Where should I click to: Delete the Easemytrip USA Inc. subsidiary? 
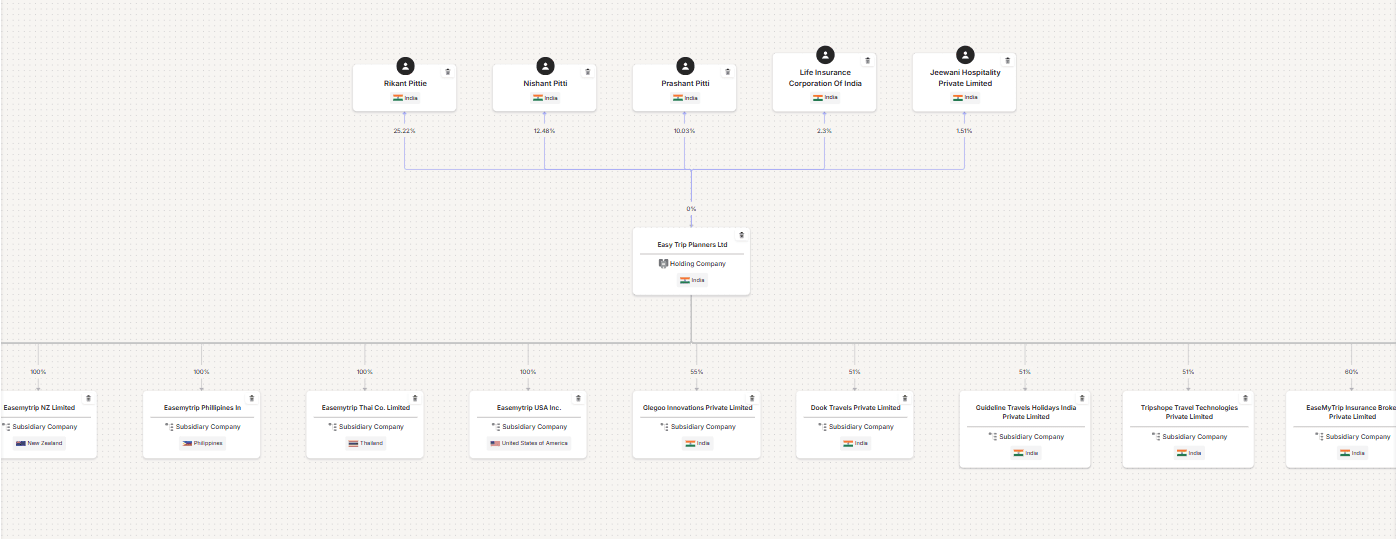tap(578, 398)
